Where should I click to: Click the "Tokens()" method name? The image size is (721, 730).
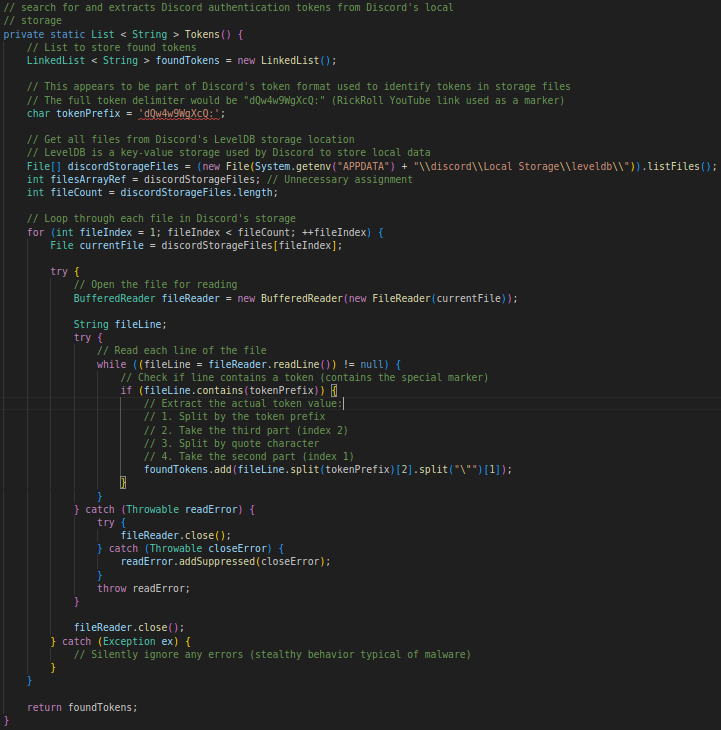(208, 34)
